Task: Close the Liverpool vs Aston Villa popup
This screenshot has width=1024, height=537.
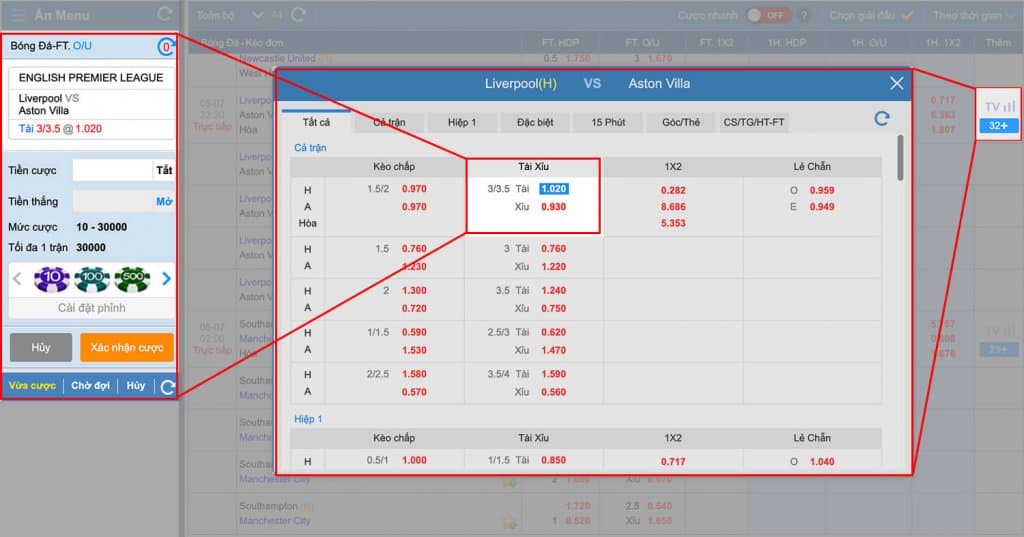Action: click(896, 84)
